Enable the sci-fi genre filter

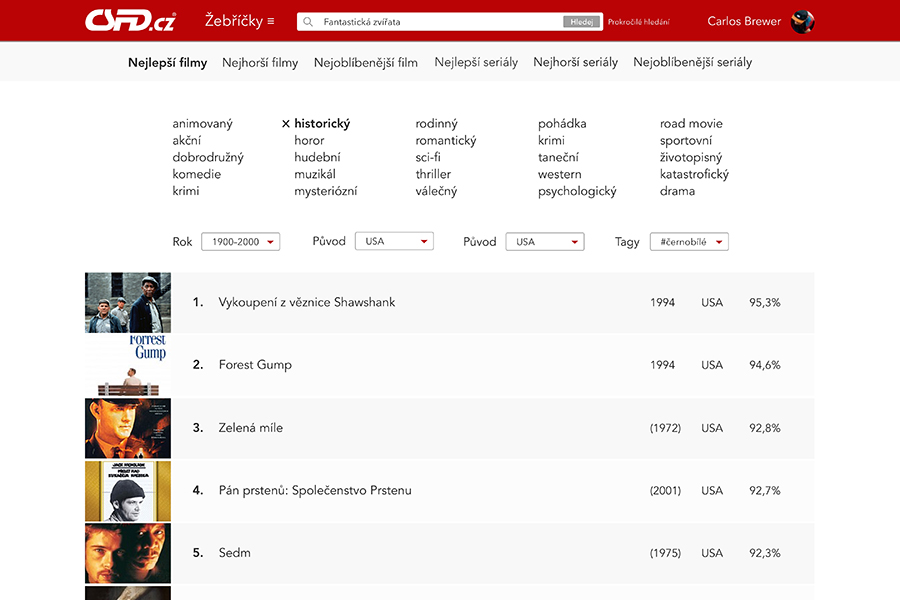click(x=428, y=157)
